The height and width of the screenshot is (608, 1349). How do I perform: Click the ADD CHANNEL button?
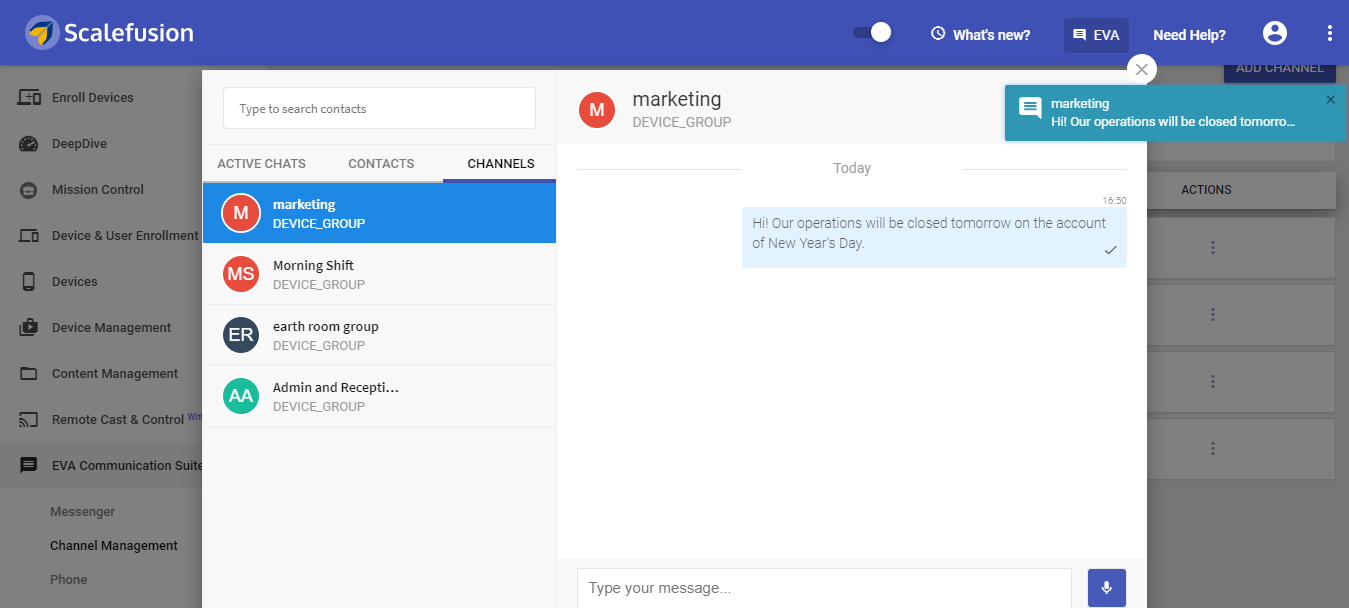click(1280, 69)
